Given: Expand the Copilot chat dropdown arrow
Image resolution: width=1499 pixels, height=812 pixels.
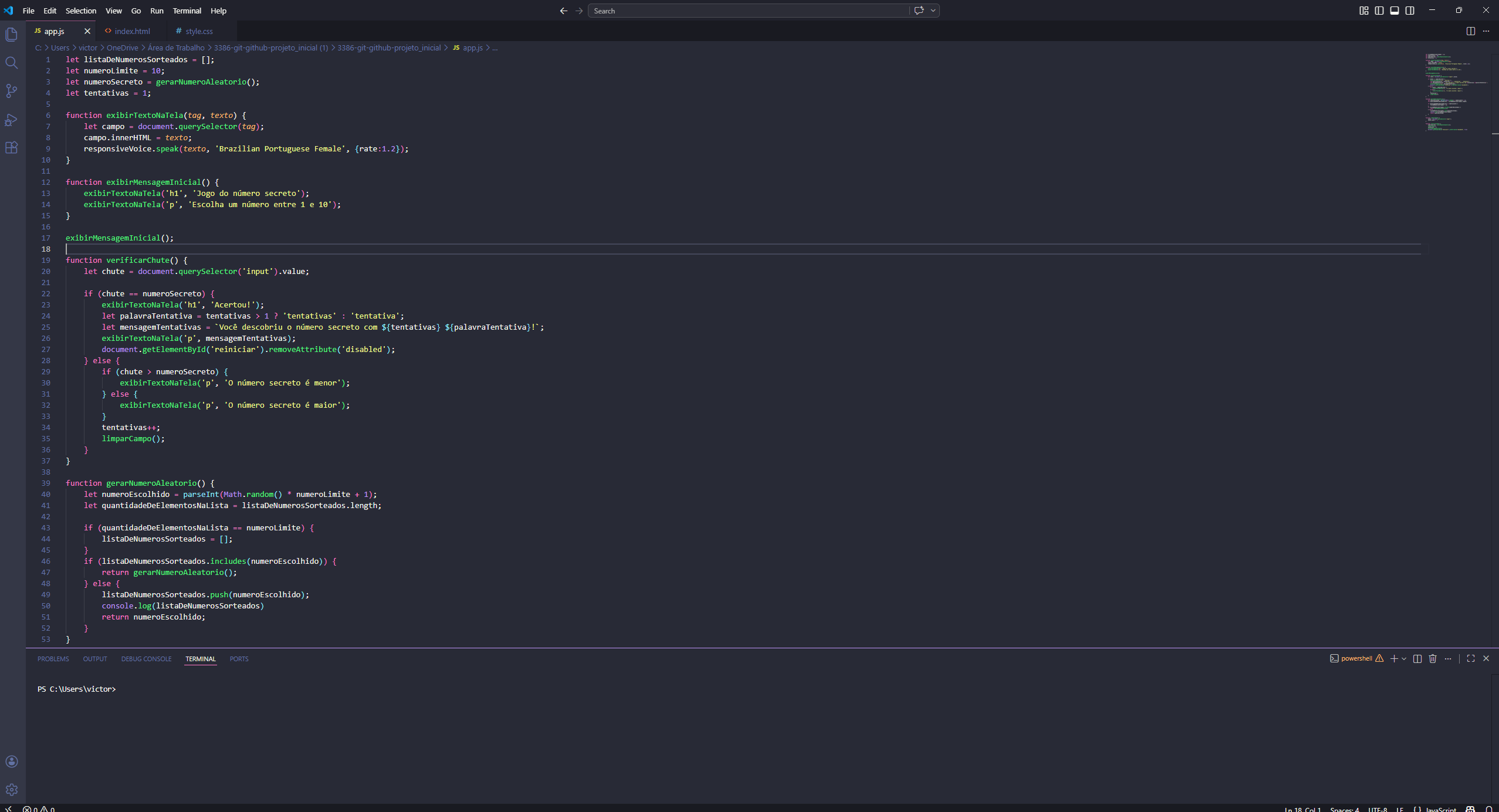Looking at the screenshot, I should [933, 11].
